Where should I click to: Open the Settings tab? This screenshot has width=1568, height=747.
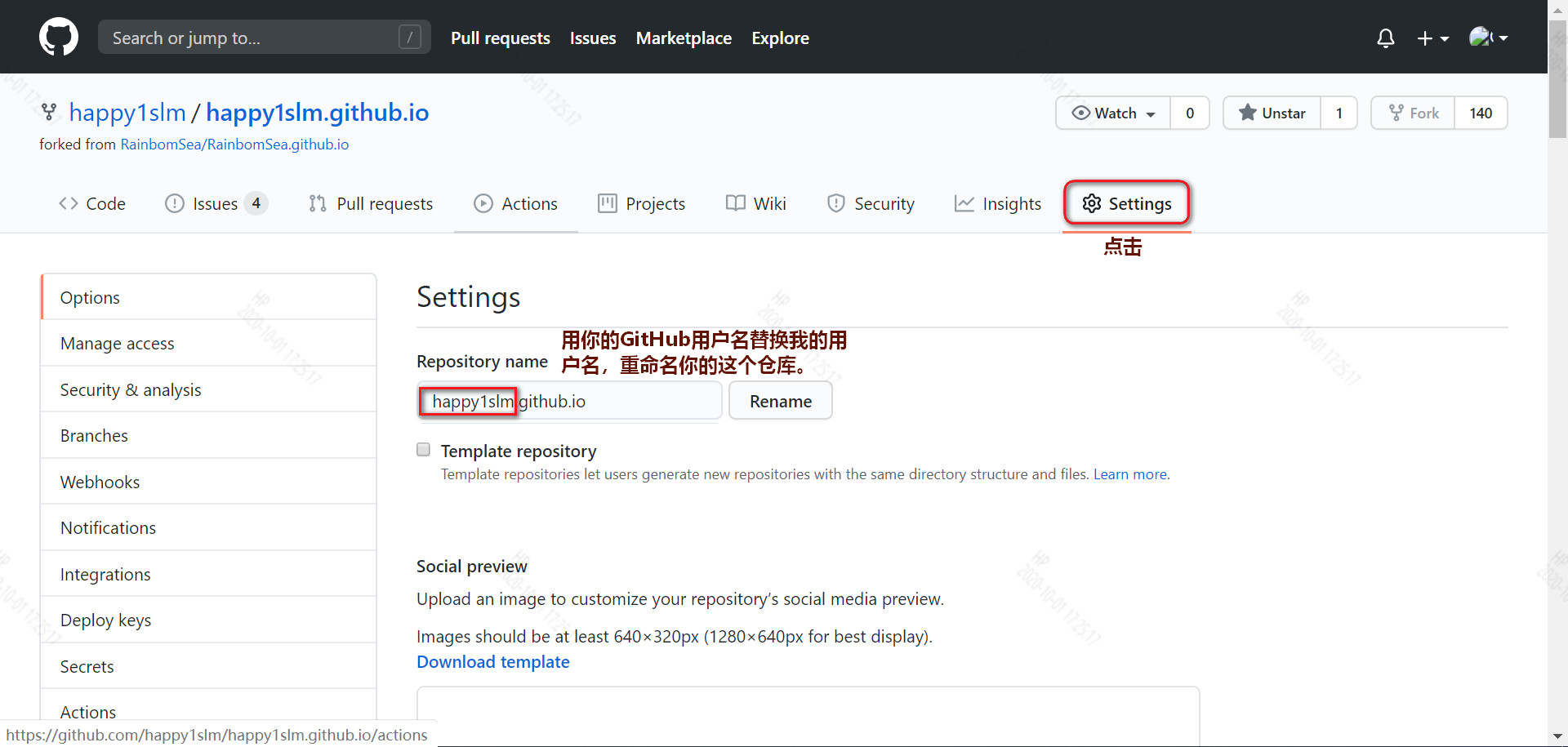pos(1127,203)
